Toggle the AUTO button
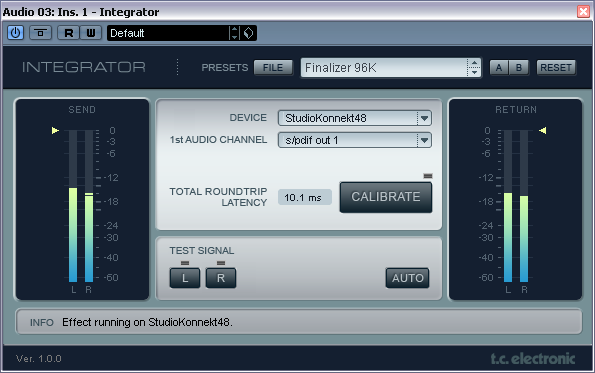Viewport: 595px width, 373px height. click(408, 278)
